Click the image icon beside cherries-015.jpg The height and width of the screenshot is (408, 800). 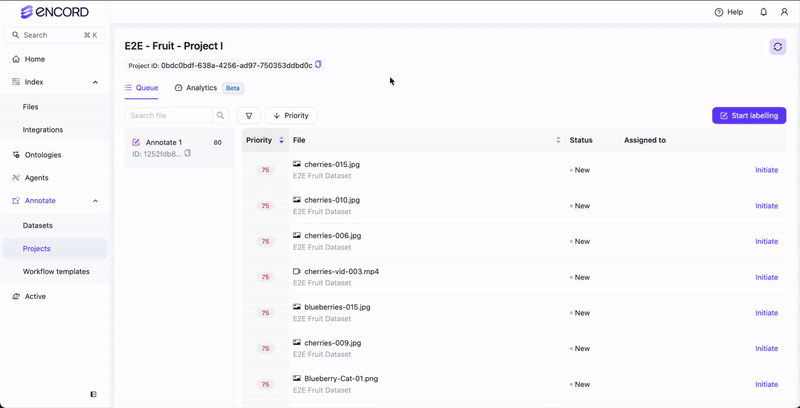(297, 164)
